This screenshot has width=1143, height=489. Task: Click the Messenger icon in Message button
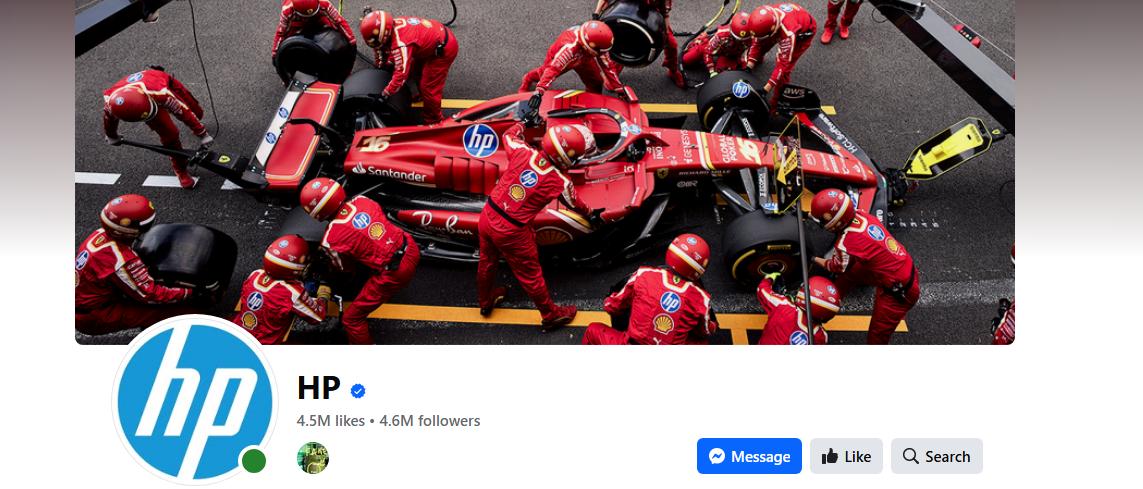click(717, 456)
